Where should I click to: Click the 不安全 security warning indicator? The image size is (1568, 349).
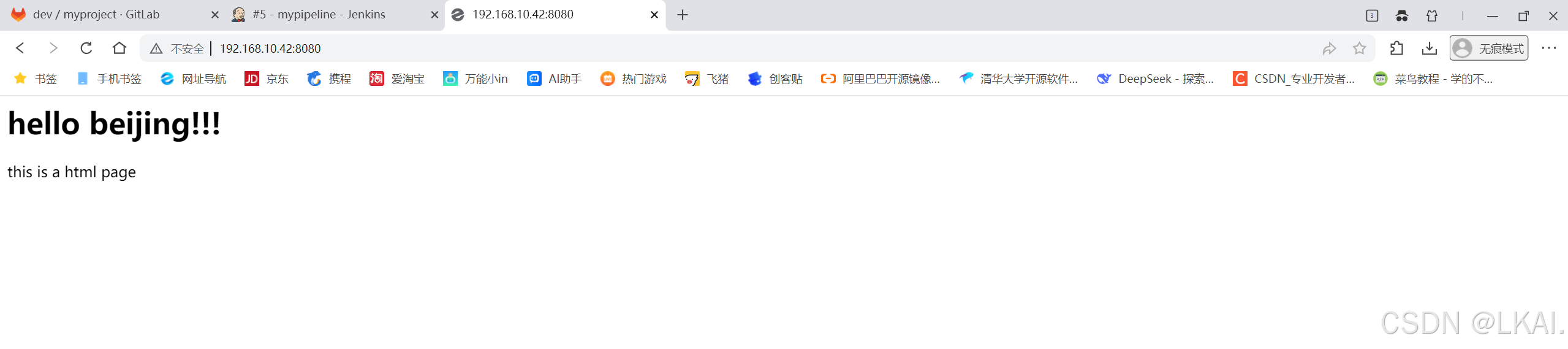click(177, 48)
